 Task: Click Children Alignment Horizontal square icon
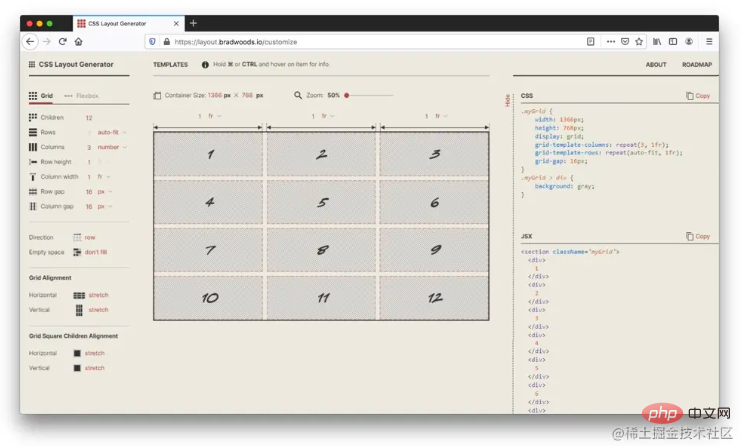click(77, 353)
